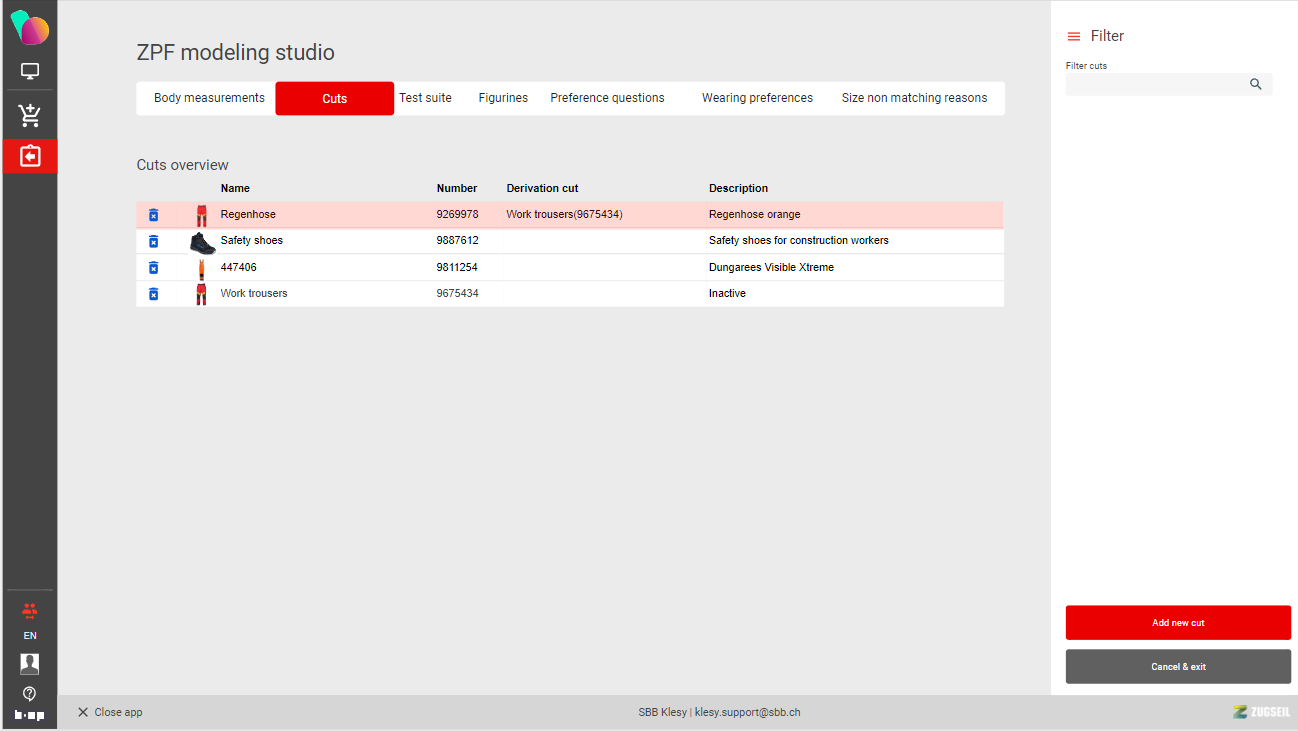Click the search magnifier in Filter cuts

(1256, 85)
